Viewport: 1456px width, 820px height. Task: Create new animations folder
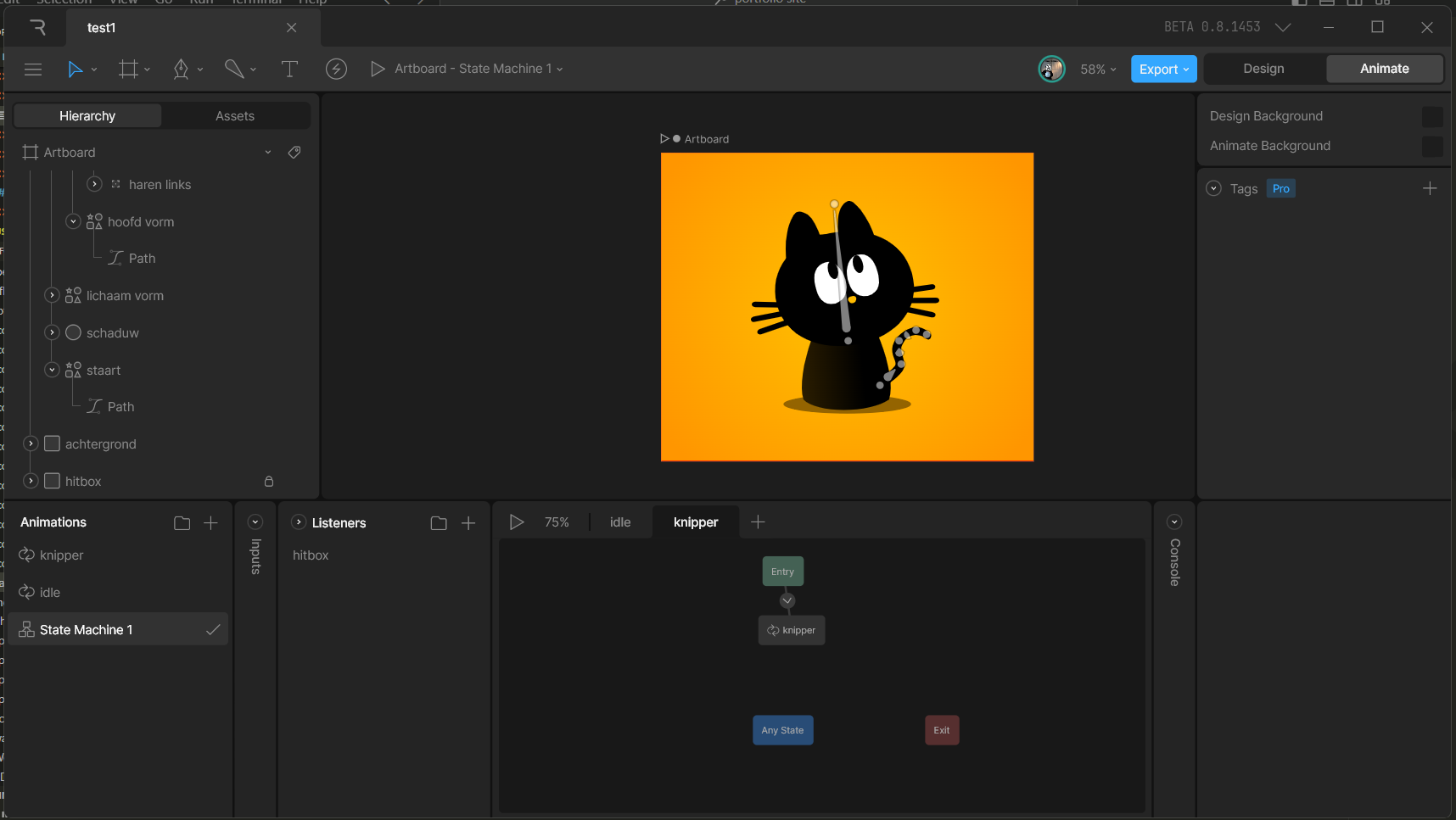[182, 523]
